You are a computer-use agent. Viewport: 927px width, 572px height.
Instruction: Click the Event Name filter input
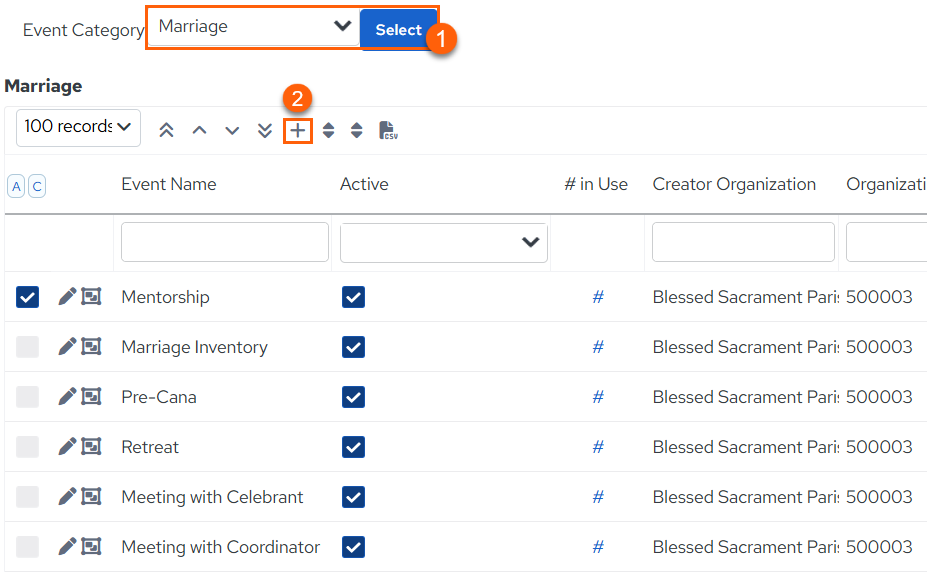coord(225,242)
